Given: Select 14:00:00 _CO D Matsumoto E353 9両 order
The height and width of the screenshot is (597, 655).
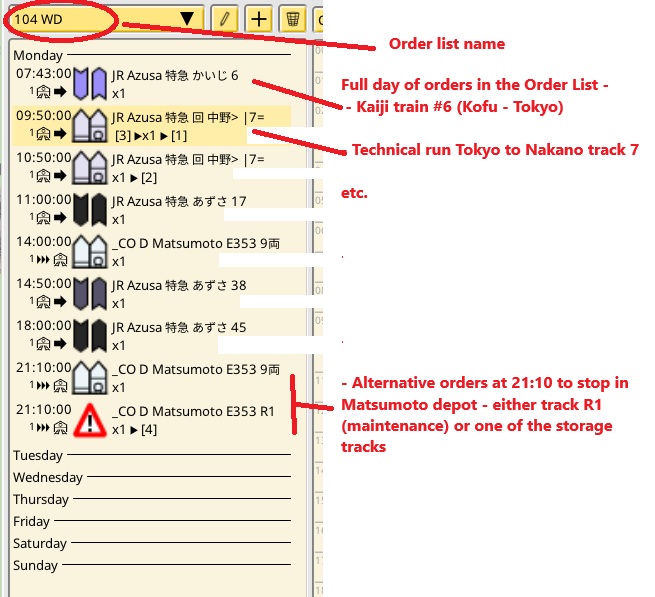Looking at the screenshot, I should coord(152,252).
